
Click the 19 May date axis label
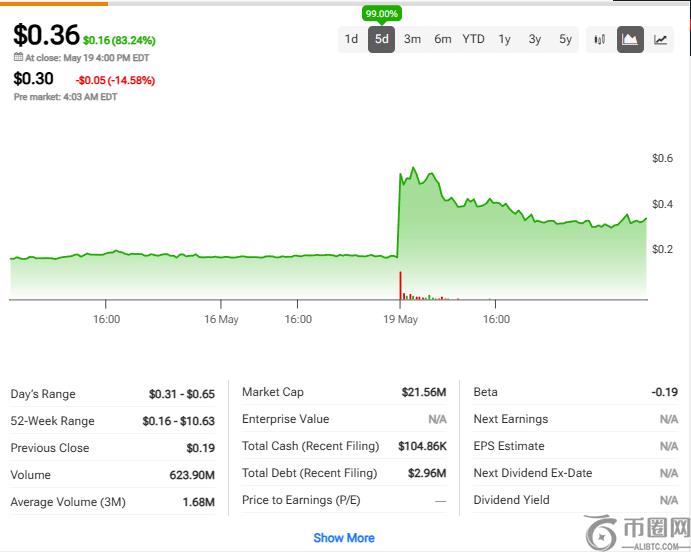pyautogui.click(x=400, y=319)
